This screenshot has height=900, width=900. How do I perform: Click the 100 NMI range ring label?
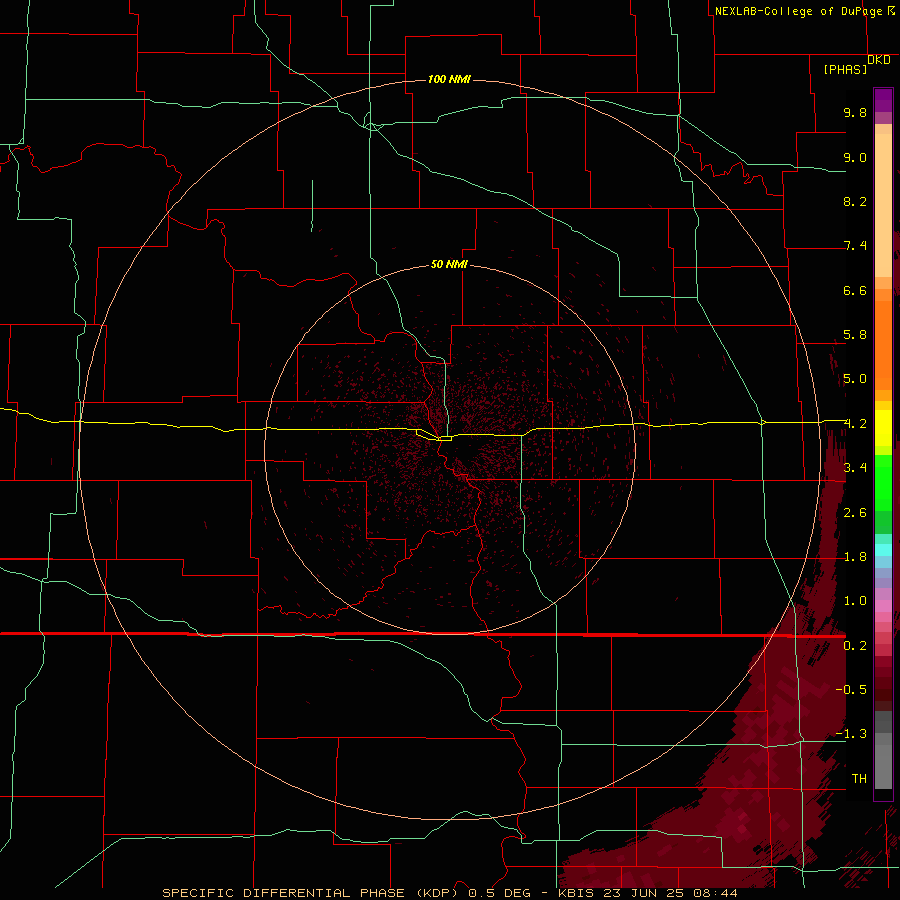pos(449,79)
